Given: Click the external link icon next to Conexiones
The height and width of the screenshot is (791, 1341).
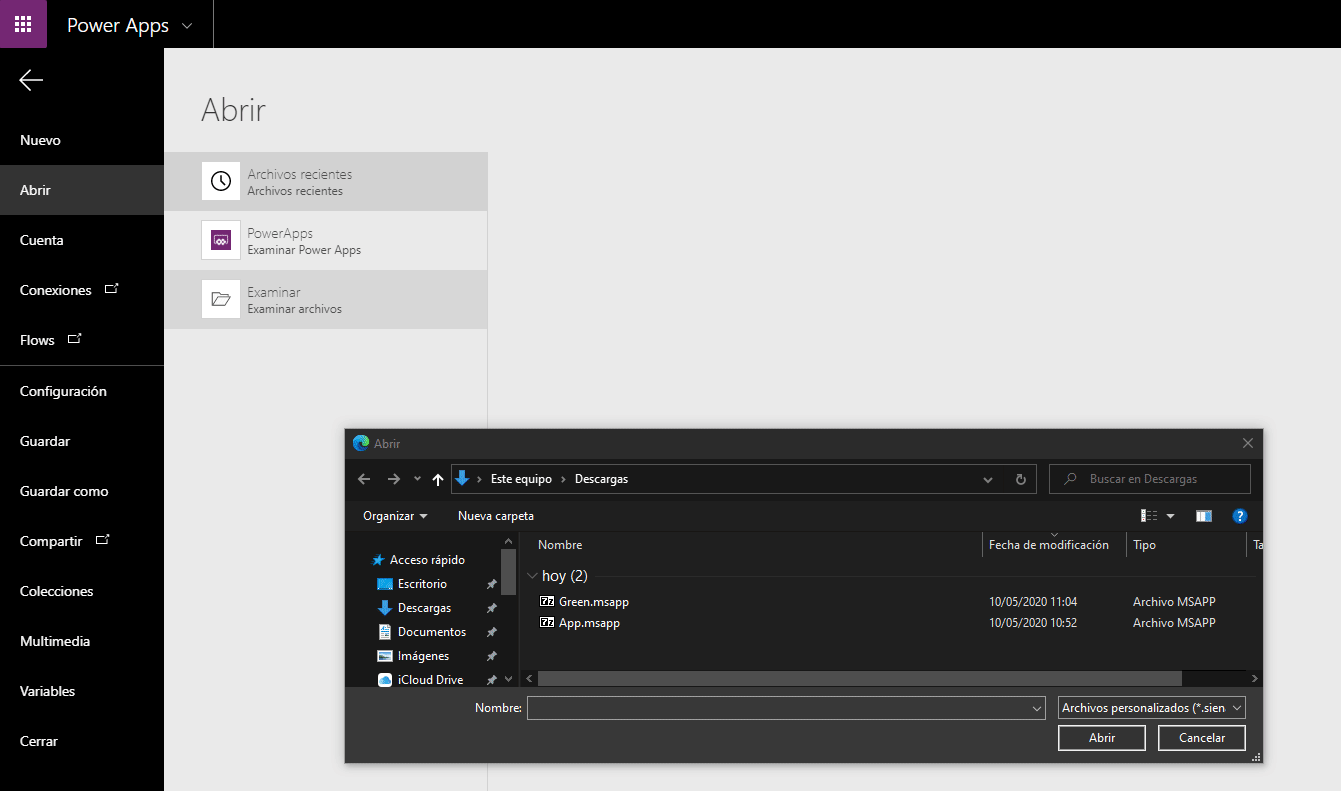Looking at the screenshot, I should point(112,288).
